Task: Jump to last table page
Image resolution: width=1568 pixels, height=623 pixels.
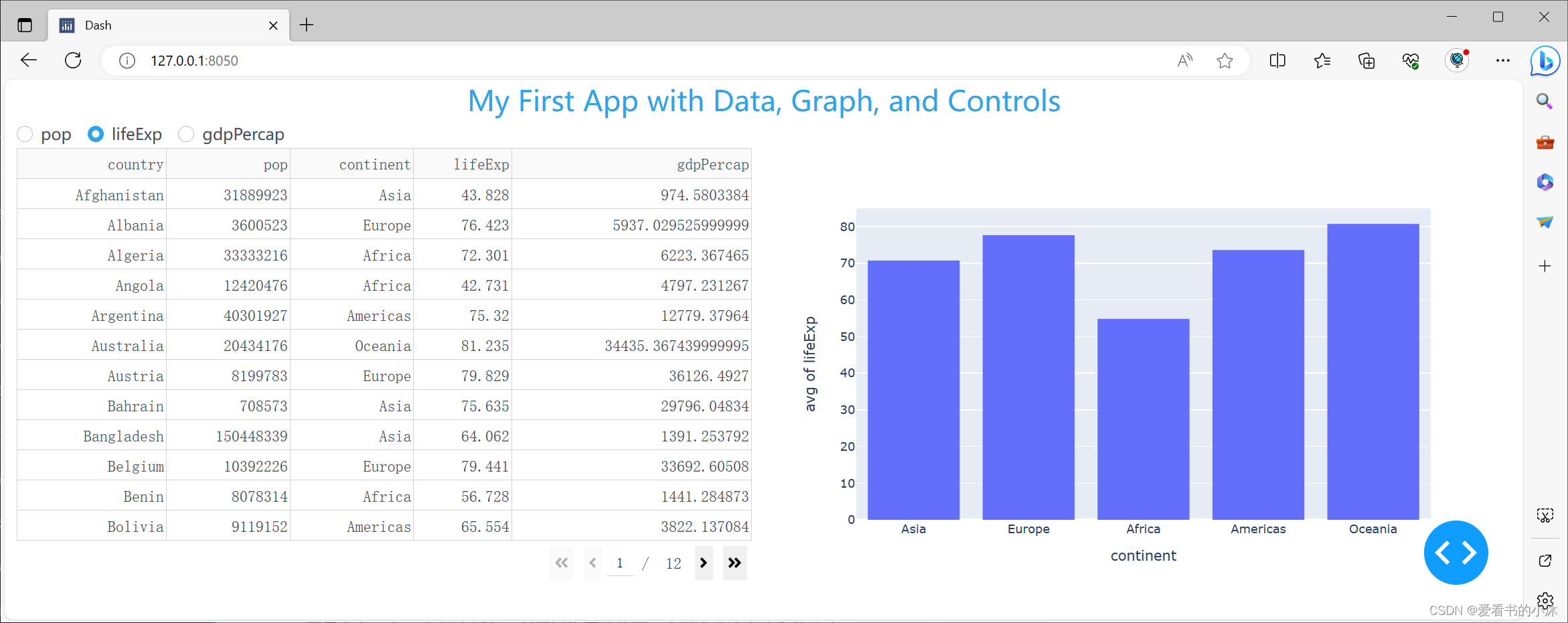Action: coord(734,563)
